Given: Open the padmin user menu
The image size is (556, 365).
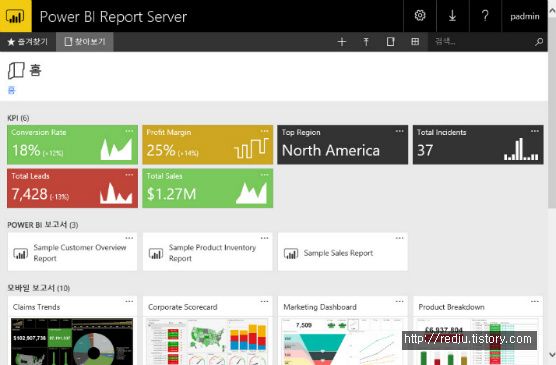Looking at the screenshot, I should [x=525, y=16].
